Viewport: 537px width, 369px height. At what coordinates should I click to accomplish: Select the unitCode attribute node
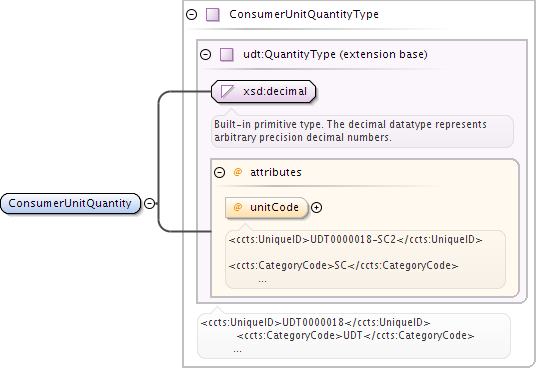pyautogui.click(x=267, y=208)
